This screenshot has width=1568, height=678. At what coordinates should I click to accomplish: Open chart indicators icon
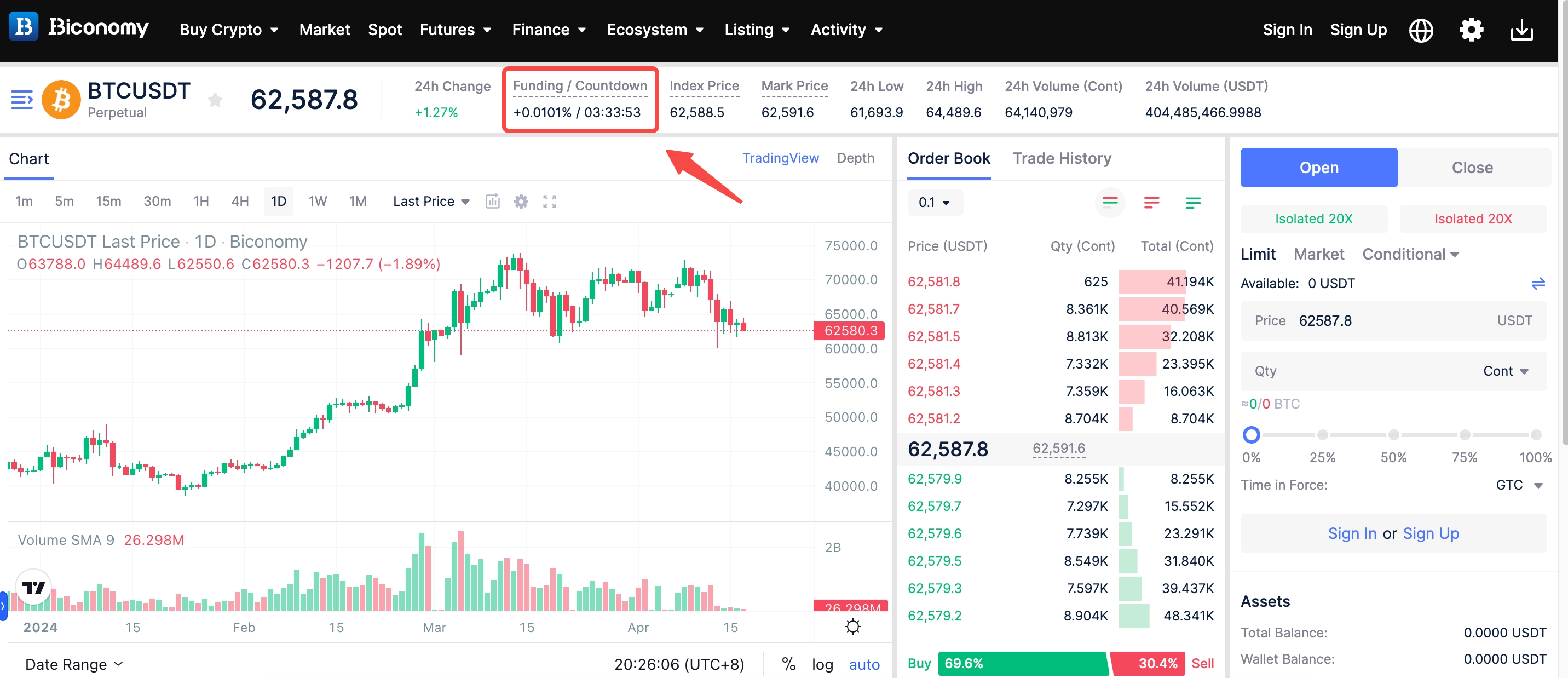[492, 202]
